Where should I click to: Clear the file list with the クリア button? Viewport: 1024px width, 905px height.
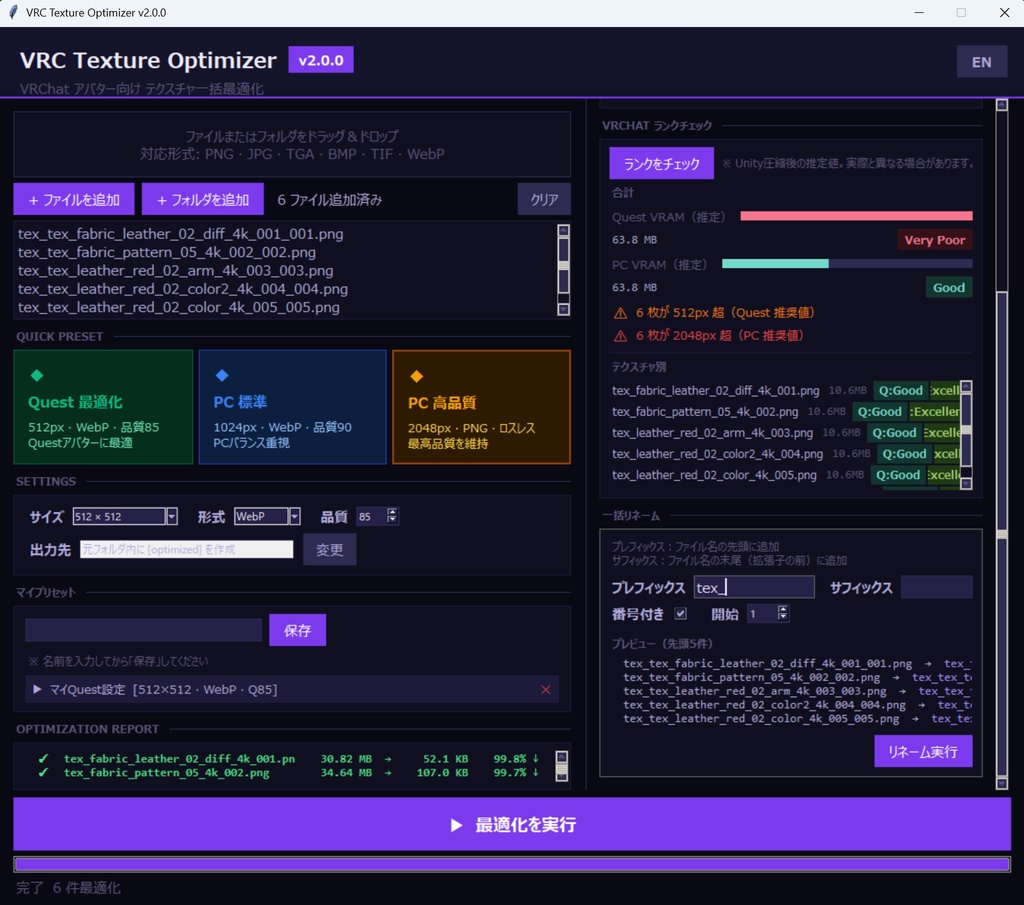tap(543, 199)
